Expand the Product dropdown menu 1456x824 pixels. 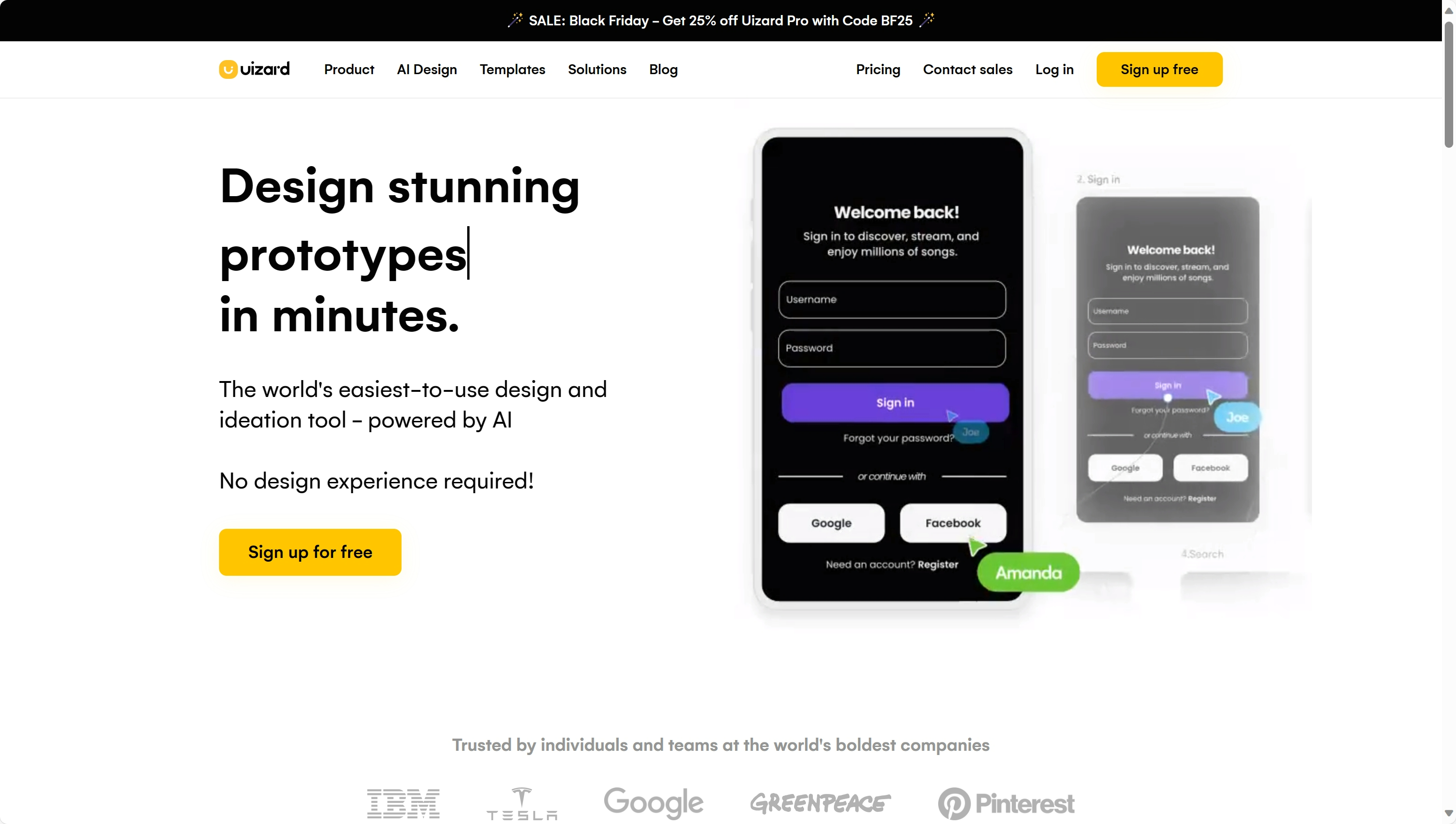click(349, 69)
